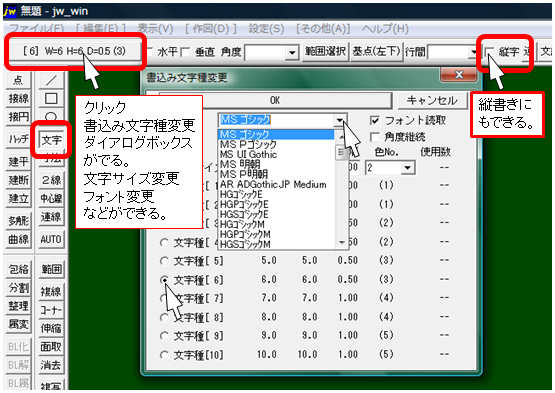Image resolution: width=555 pixels, height=393 pixels.
Task: Select the 消去 erase tool
Action: [x=51, y=365]
